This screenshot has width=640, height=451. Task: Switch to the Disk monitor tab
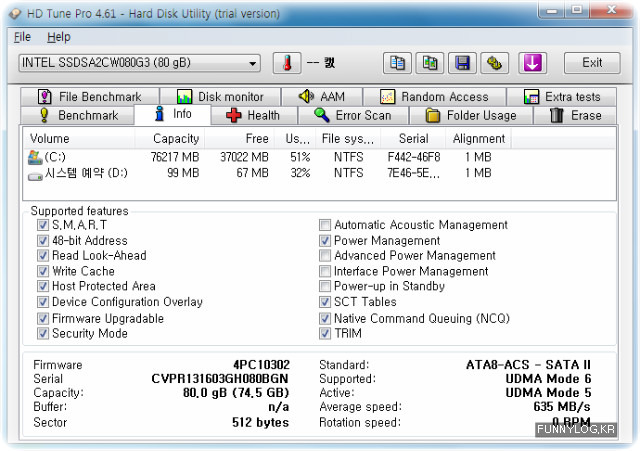pyautogui.click(x=220, y=97)
